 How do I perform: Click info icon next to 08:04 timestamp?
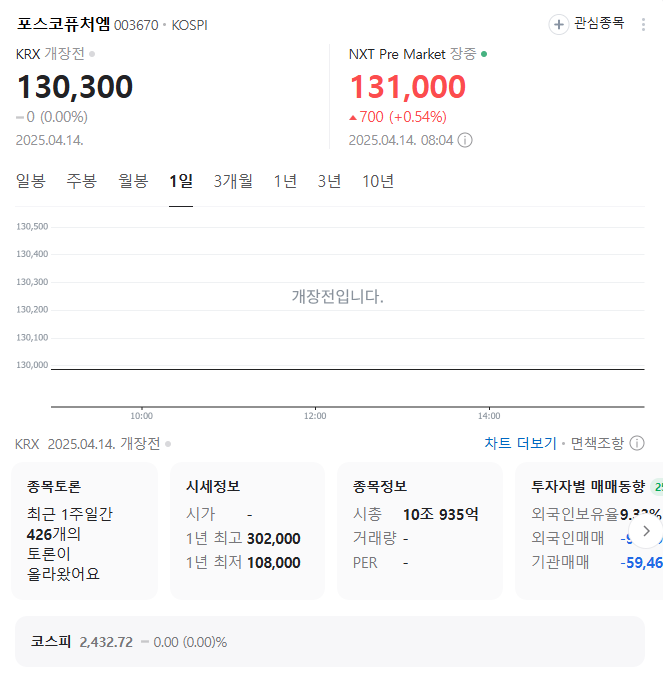(x=465, y=140)
